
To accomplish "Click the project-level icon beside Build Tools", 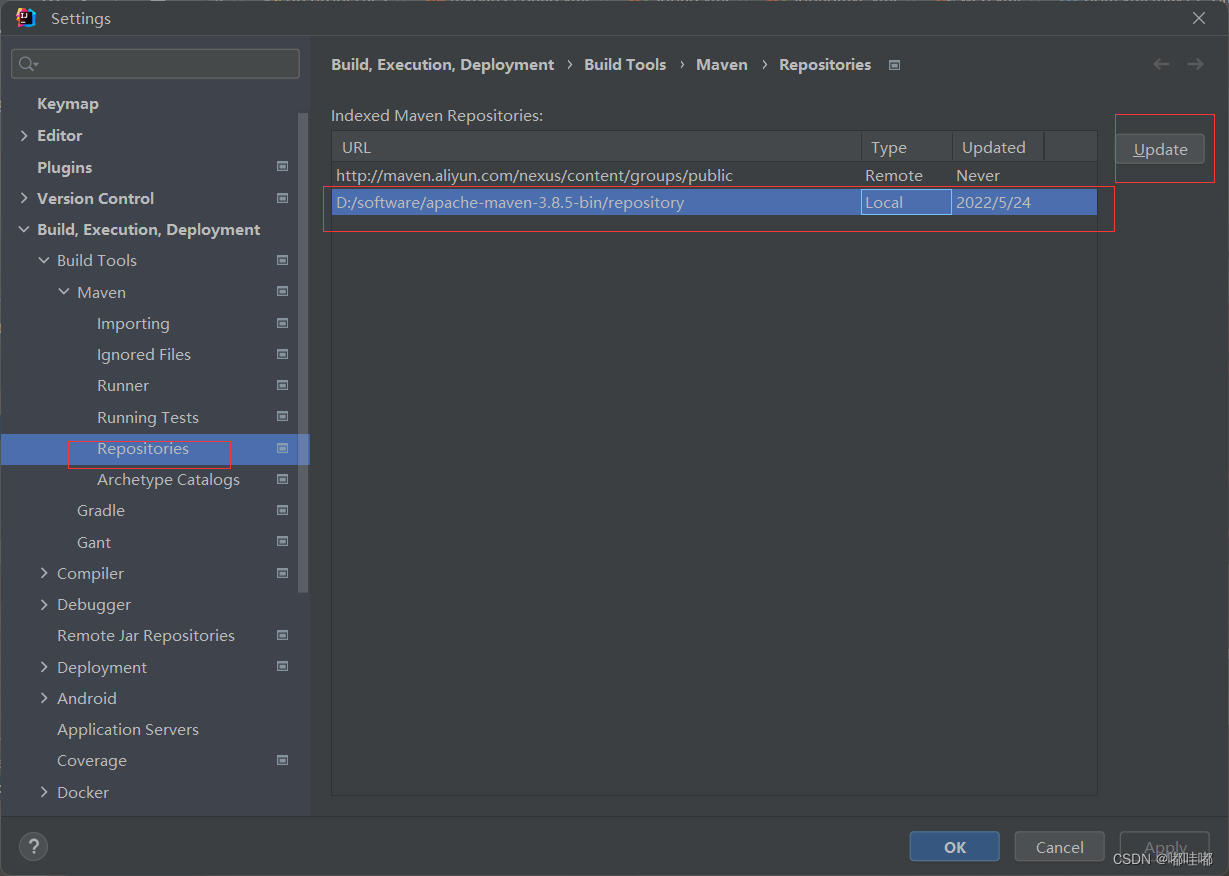I will (x=283, y=260).
